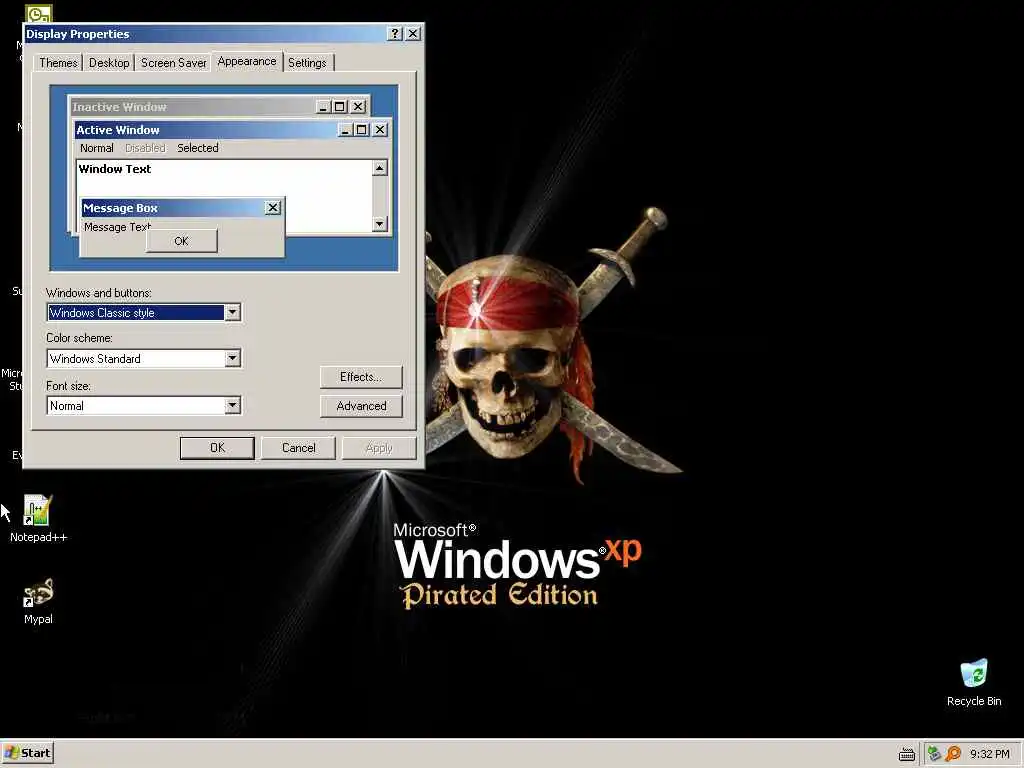
Task: Open the Settings tab
Action: pos(307,63)
